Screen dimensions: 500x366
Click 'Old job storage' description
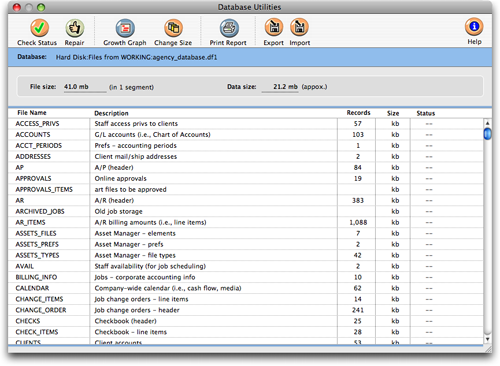[118, 211]
